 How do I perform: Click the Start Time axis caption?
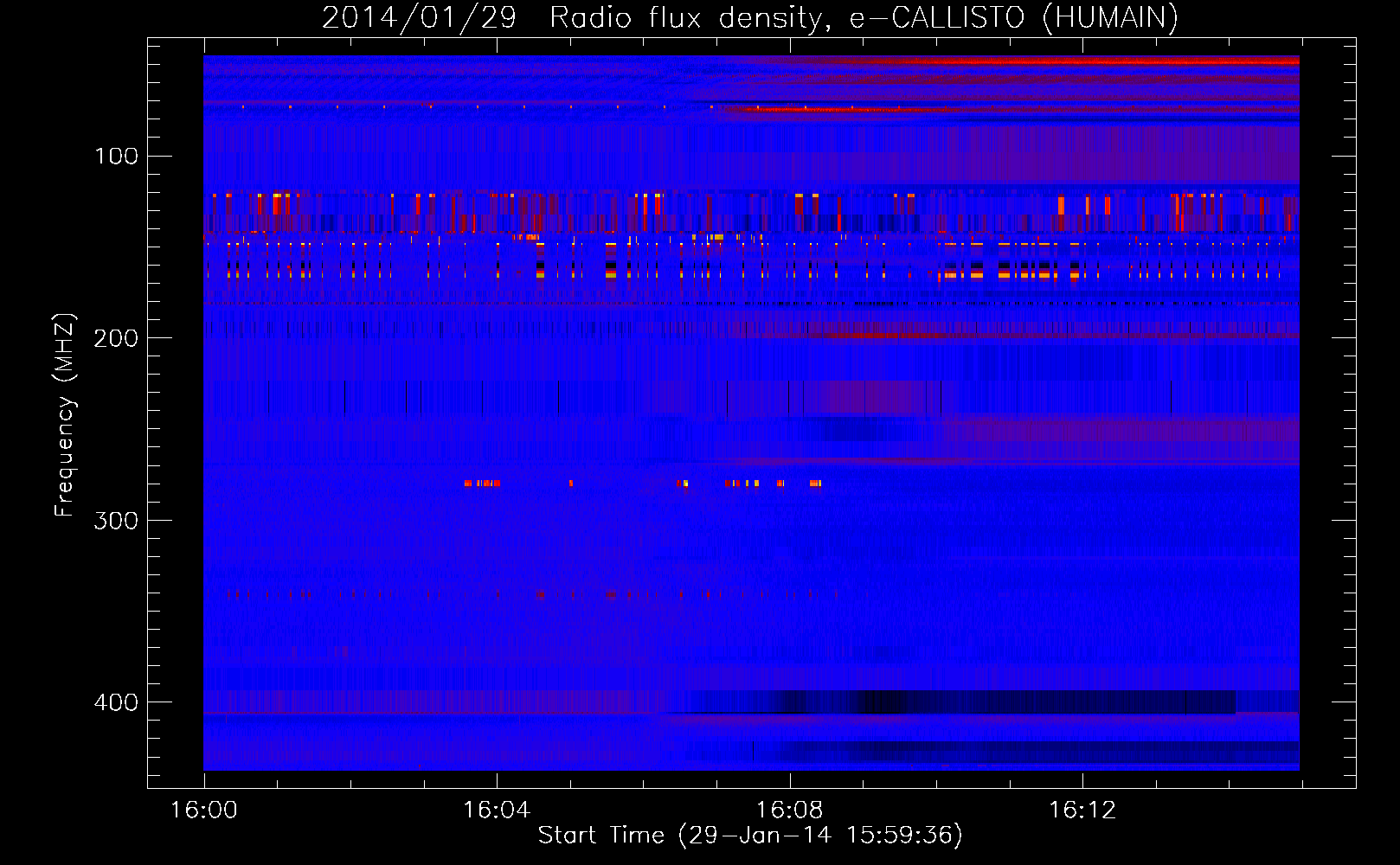click(750, 836)
